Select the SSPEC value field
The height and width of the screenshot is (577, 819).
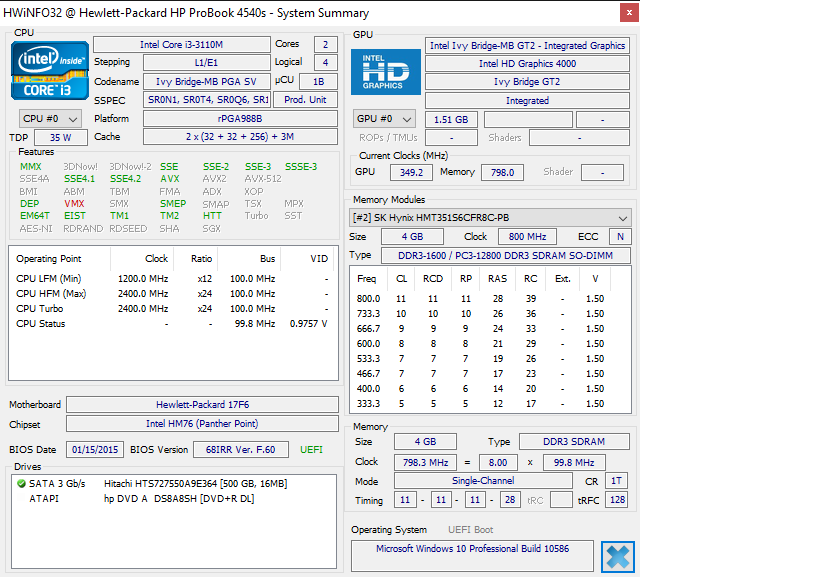tap(207, 100)
